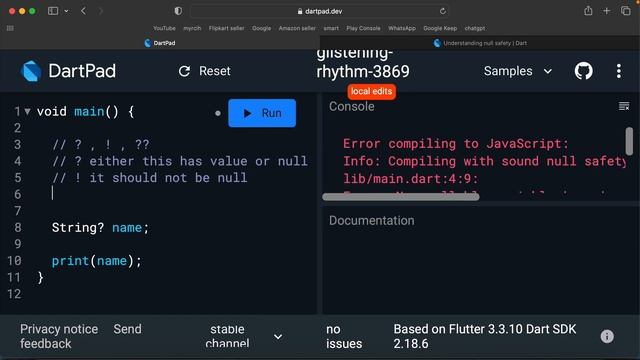Run the Dart code
The image size is (640, 360).
point(262,113)
